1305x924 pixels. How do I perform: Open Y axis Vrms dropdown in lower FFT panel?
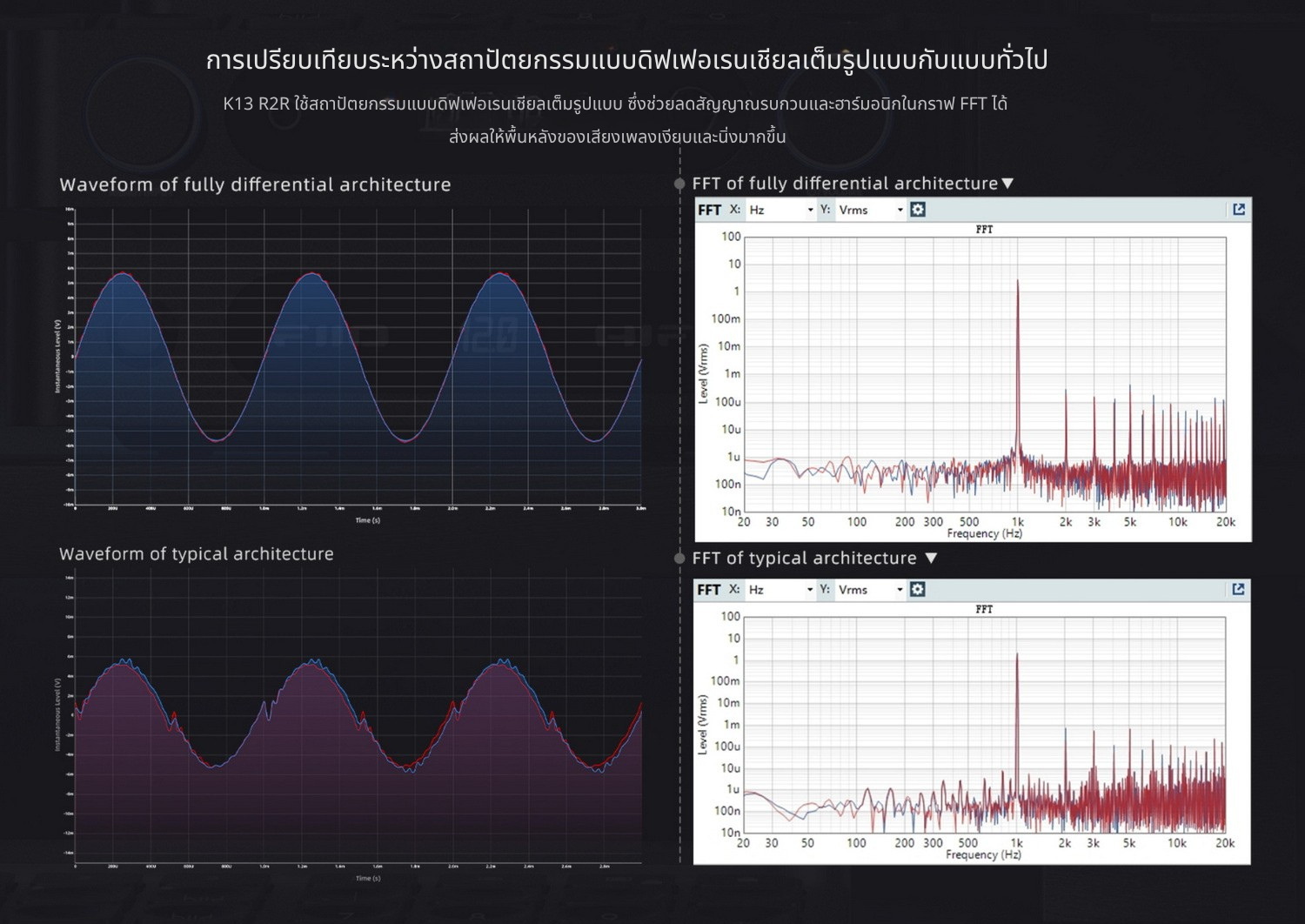[x=870, y=590]
